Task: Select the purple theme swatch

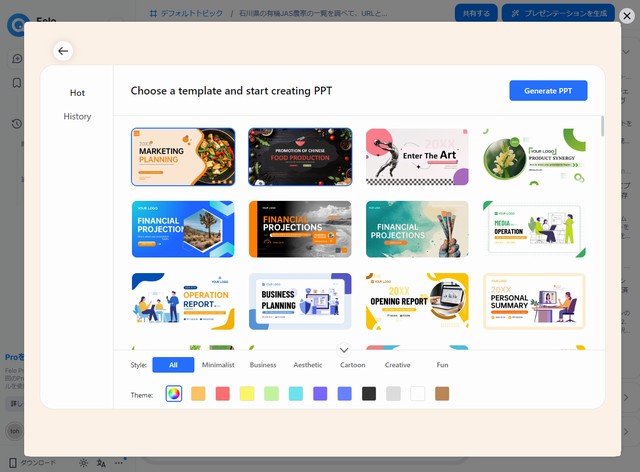Action: 320,394
